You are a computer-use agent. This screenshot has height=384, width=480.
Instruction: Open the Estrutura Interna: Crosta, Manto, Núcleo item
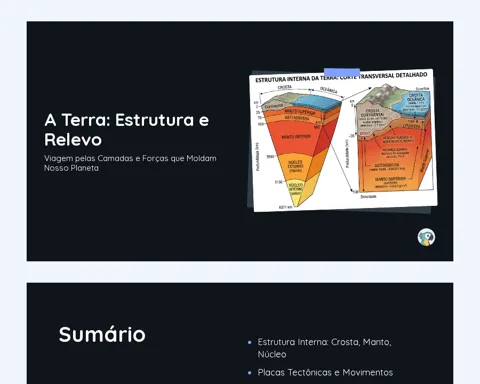coord(324,348)
